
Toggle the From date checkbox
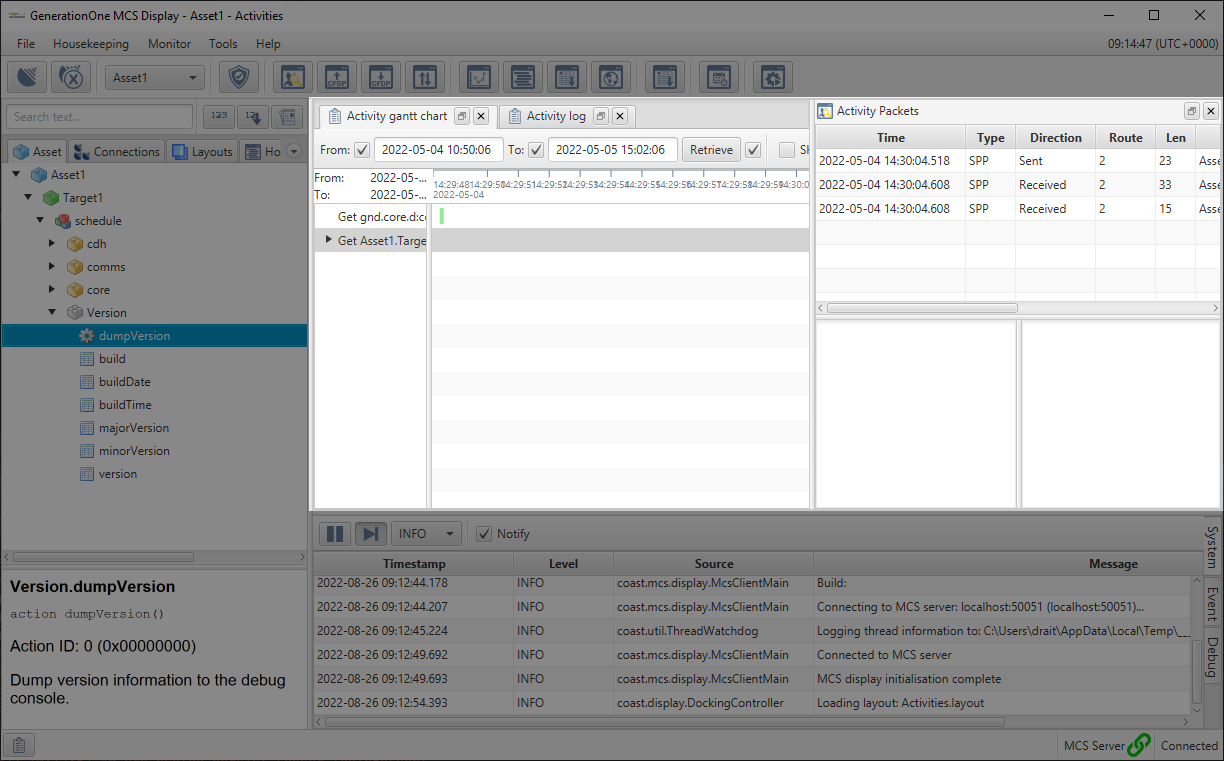(361, 150)
